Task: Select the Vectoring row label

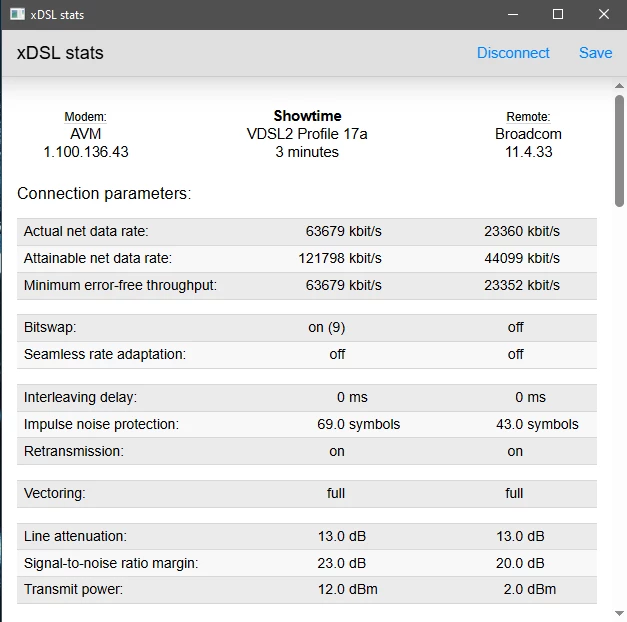Action: pyautogui.click(x=55, y=493)
